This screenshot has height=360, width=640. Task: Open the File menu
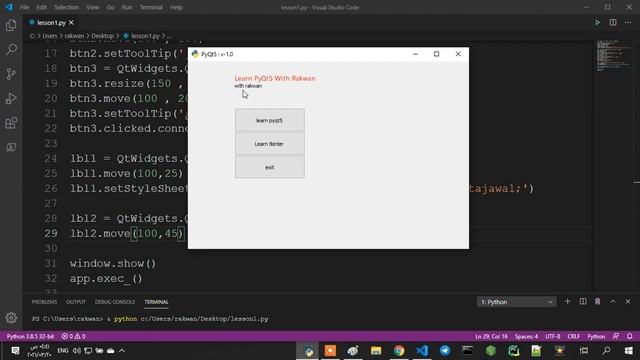(24, 7)
